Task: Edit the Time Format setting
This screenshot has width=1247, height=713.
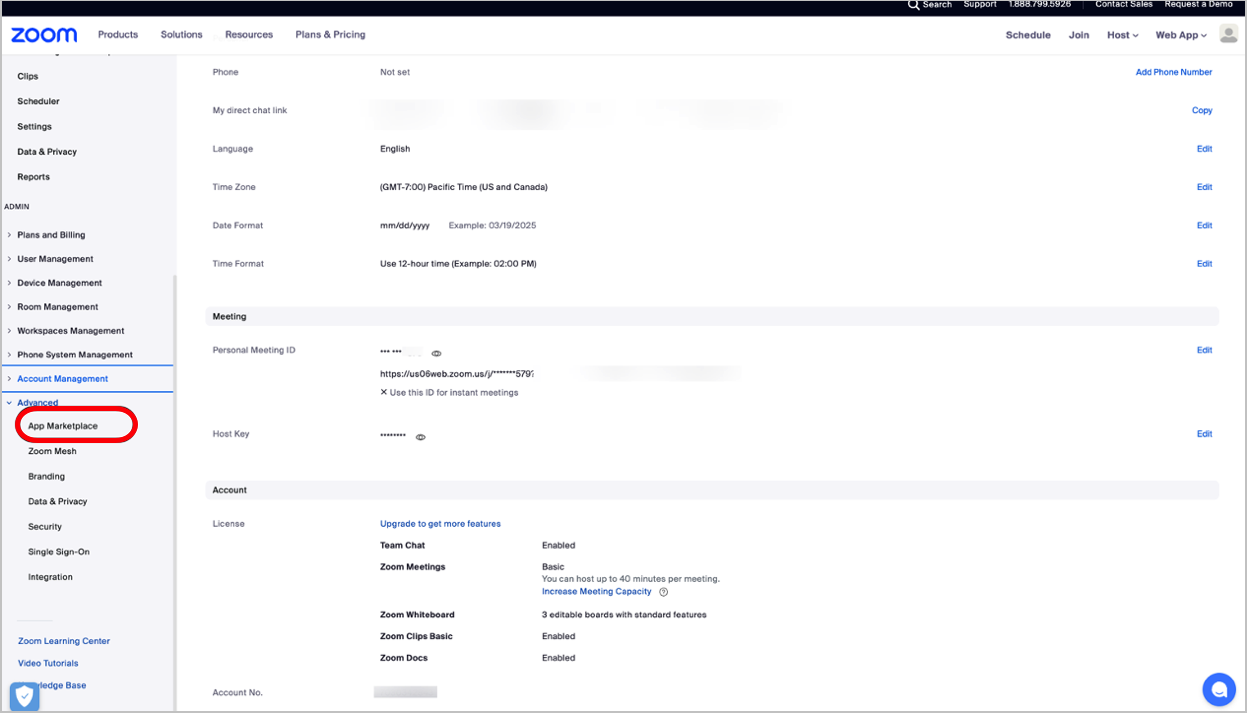Action: pos(1204,264)
